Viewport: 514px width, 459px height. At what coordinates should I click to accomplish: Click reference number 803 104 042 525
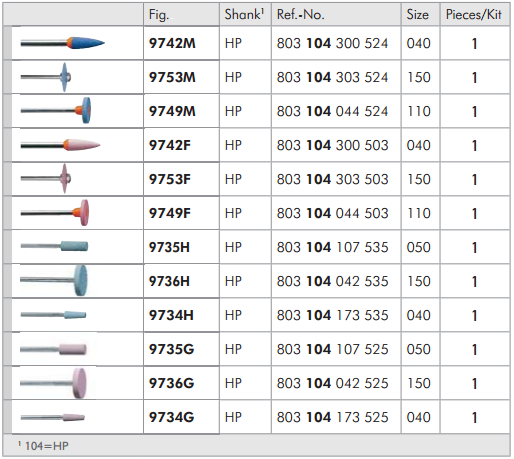coord(332,383)
